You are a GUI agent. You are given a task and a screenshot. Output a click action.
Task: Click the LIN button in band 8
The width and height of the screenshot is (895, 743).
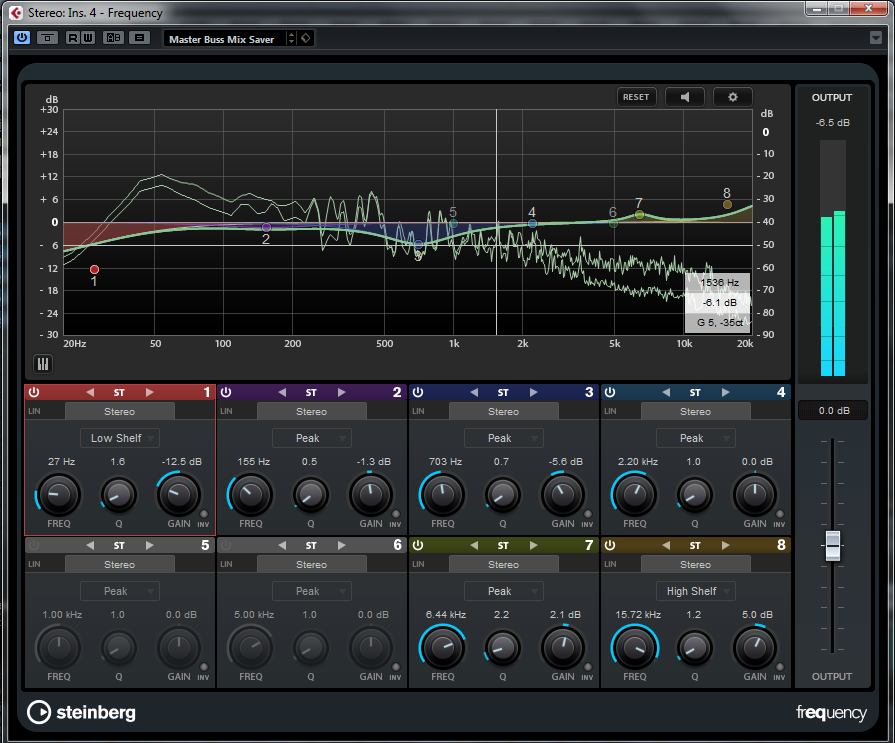point(610,564)
